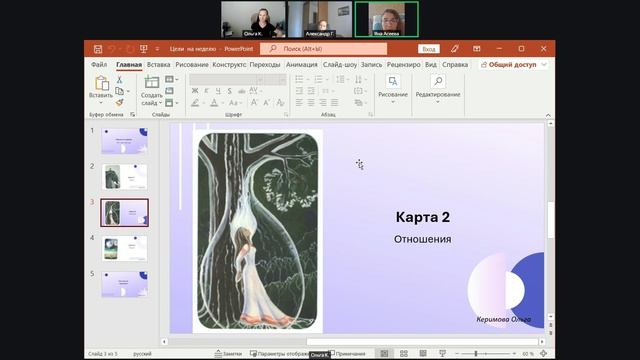Toggle text shadow formatting

(x=242, y=91)
